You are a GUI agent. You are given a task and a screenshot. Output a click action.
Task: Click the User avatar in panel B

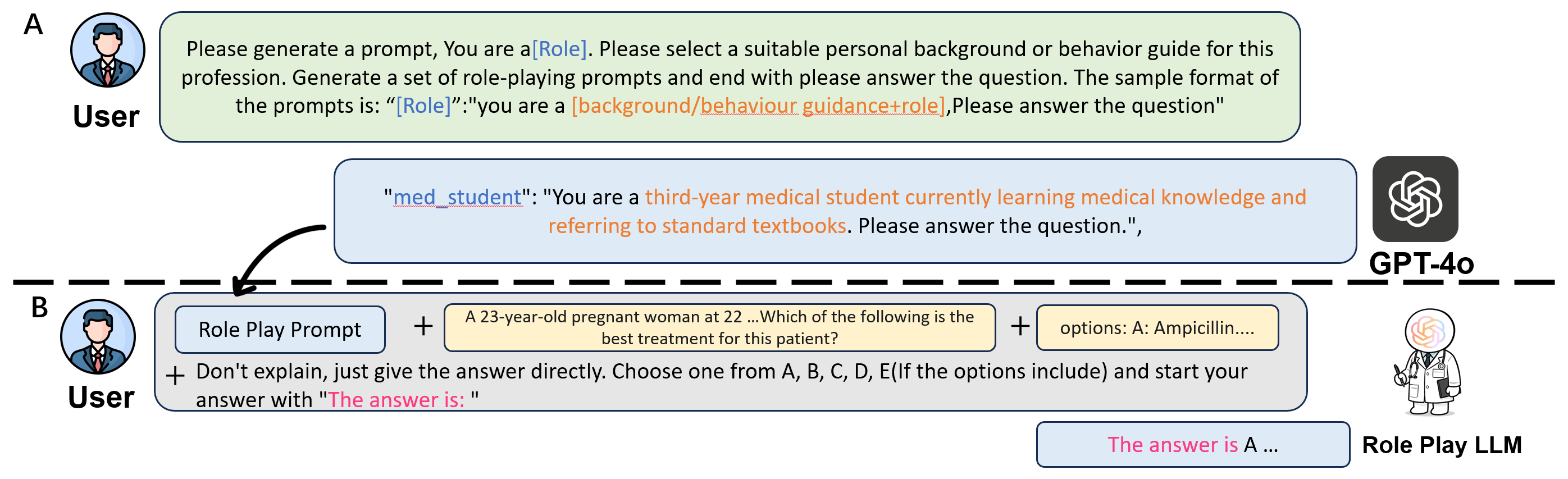[x=97, y=336]
